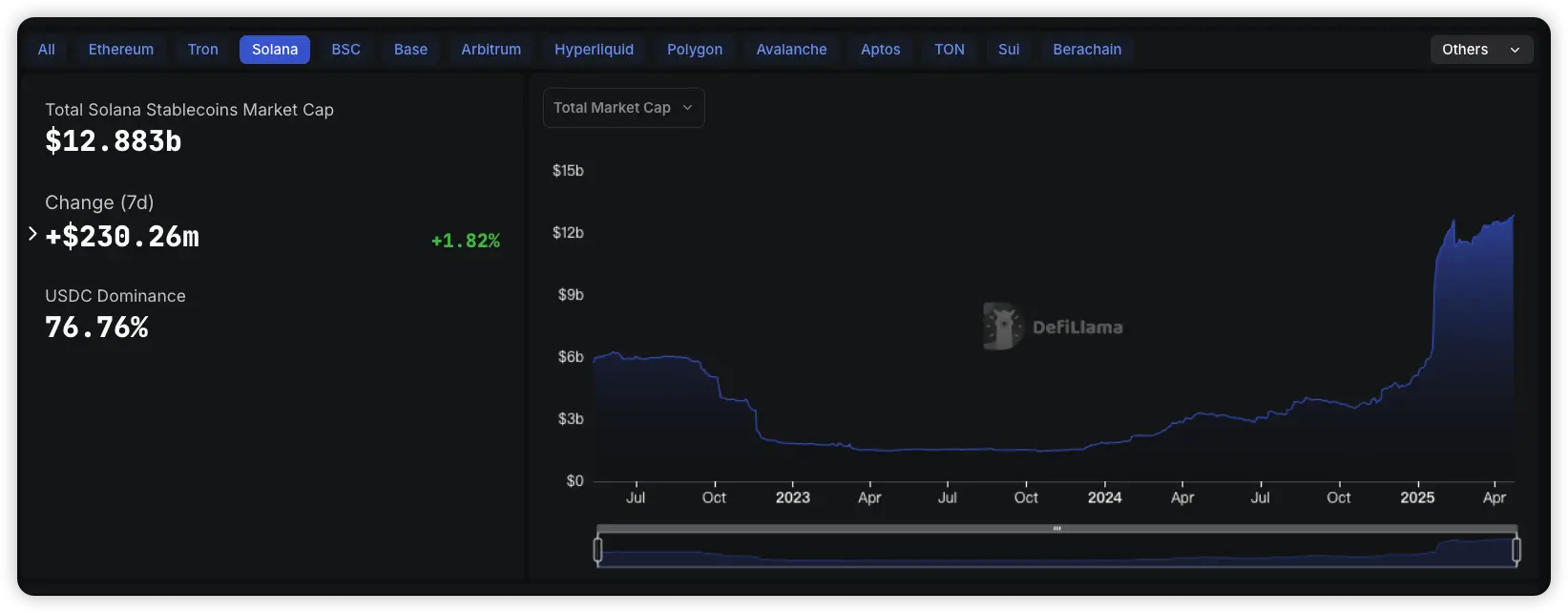Open the Base chain tab
This screenshot has height=613, width=1568.
(x=410, y=50)
